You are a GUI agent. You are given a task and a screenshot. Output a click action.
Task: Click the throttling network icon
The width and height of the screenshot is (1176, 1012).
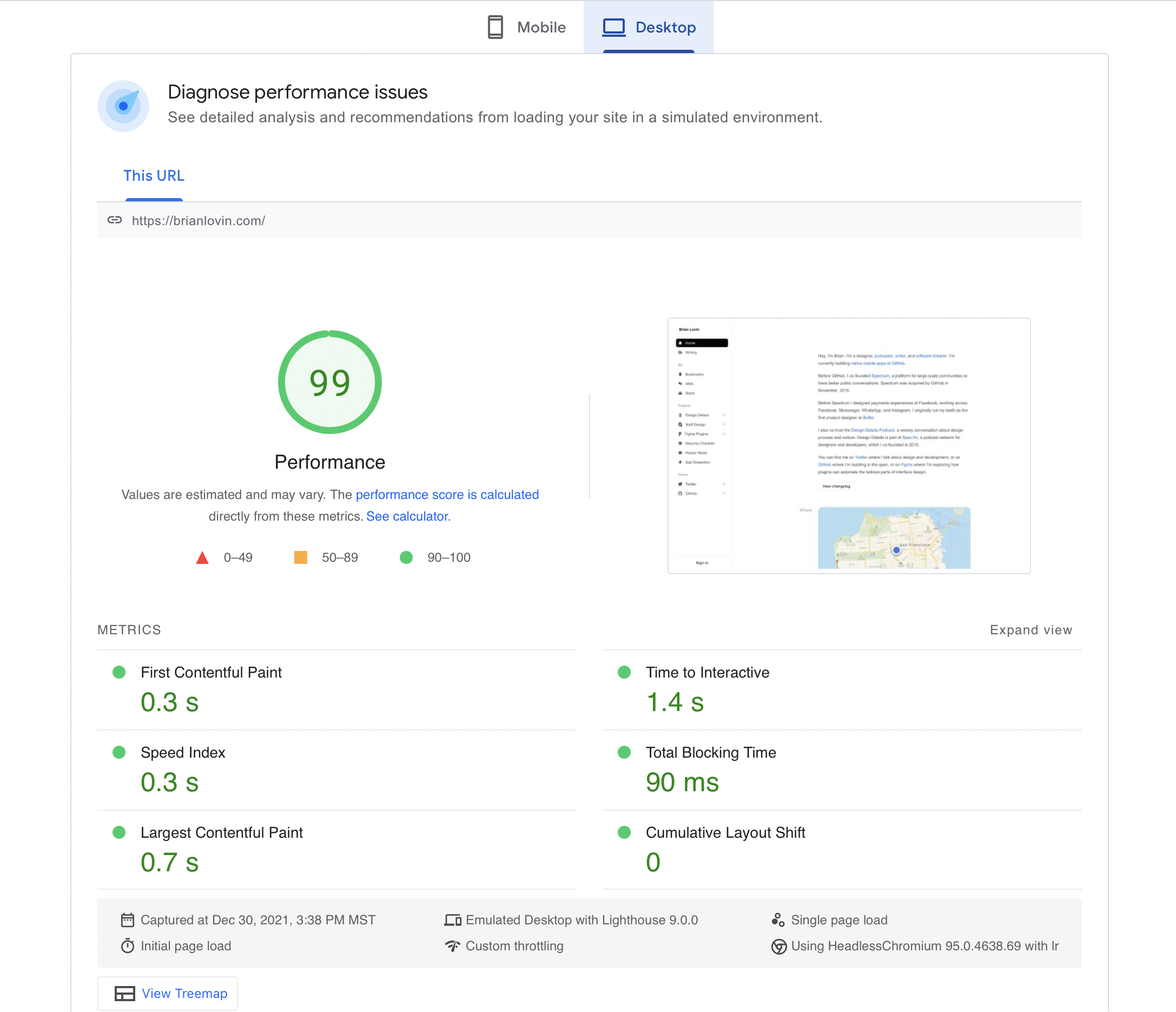(x=452, y=945)
